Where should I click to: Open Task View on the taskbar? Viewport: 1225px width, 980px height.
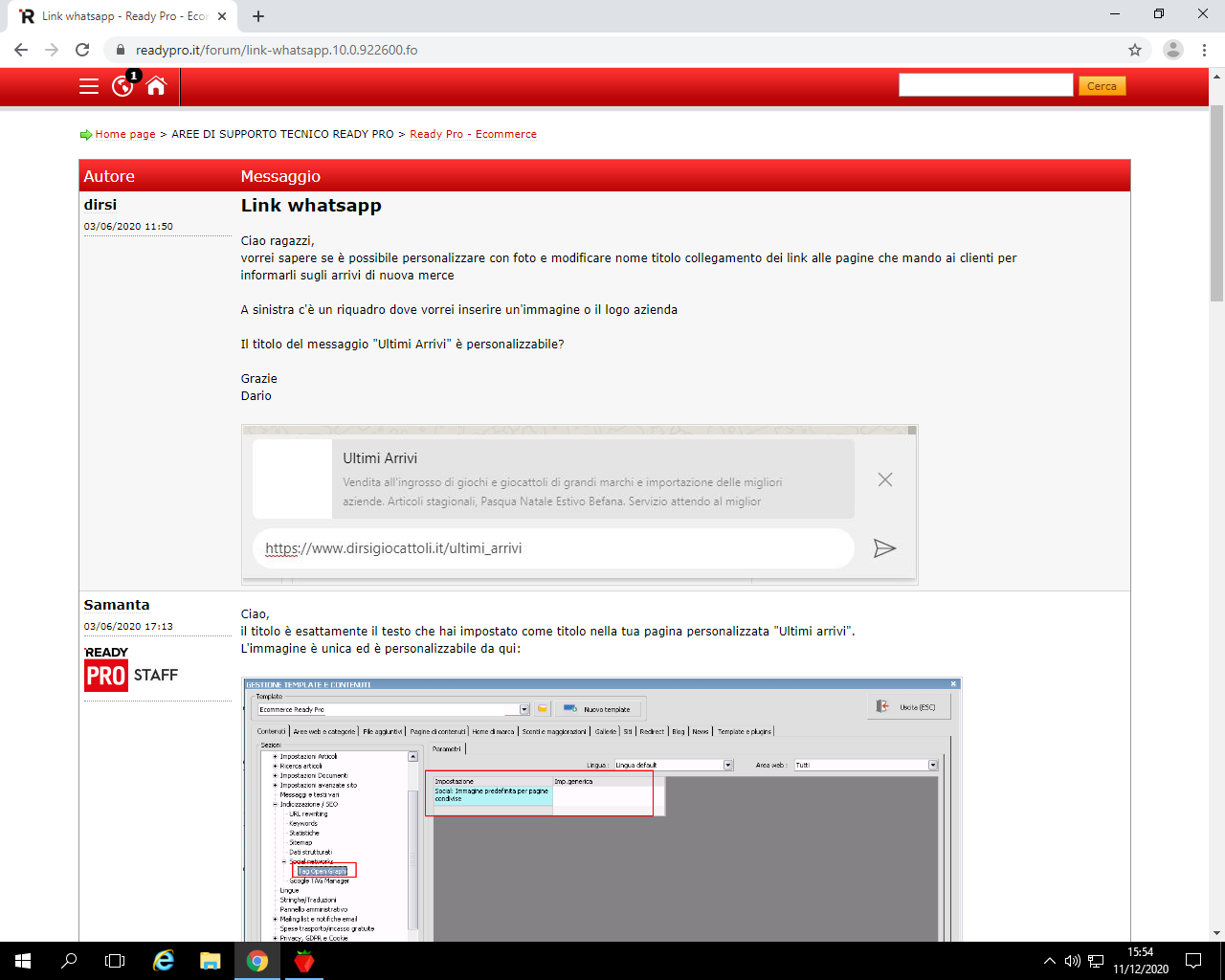point(115,961)
